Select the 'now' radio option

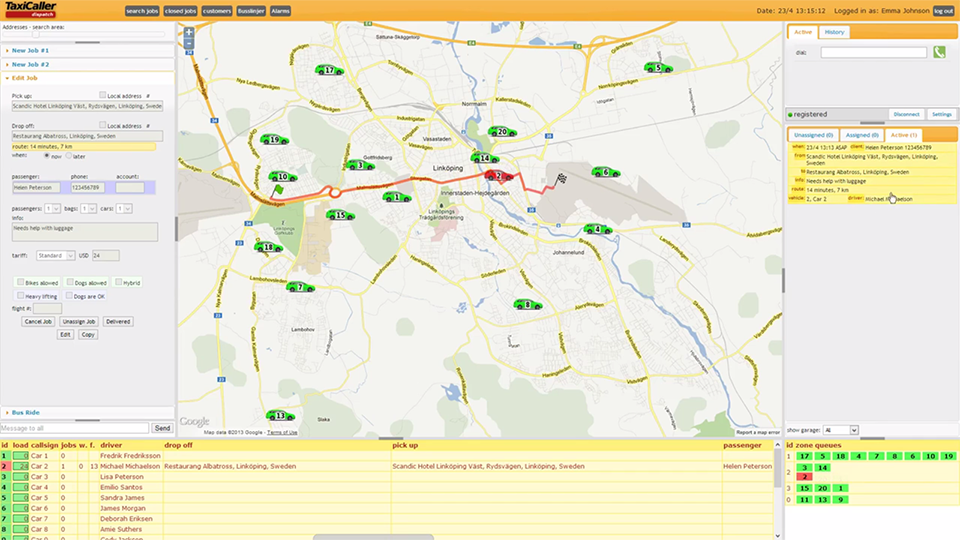pos(47,156)
